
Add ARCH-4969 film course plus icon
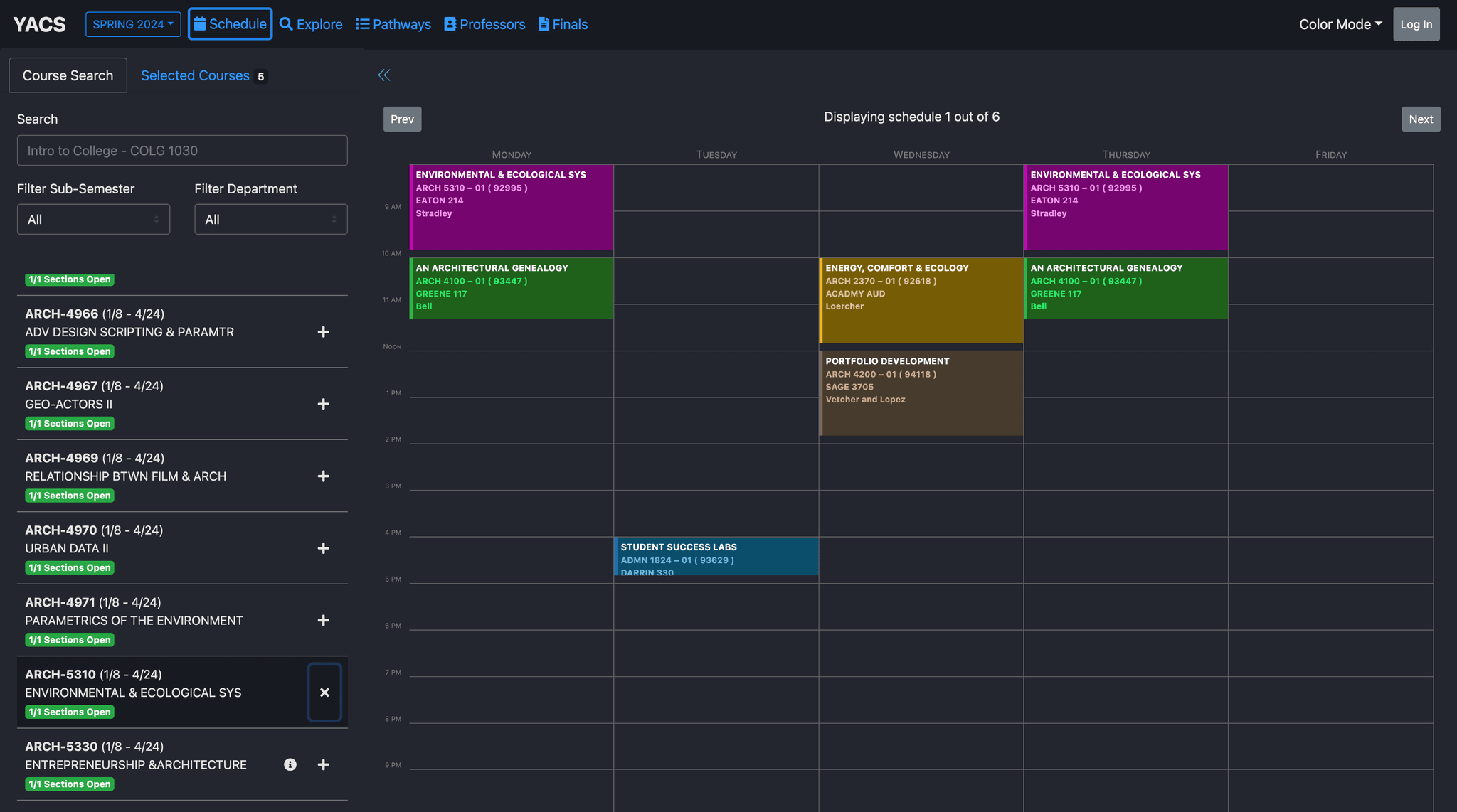point(323,476)
